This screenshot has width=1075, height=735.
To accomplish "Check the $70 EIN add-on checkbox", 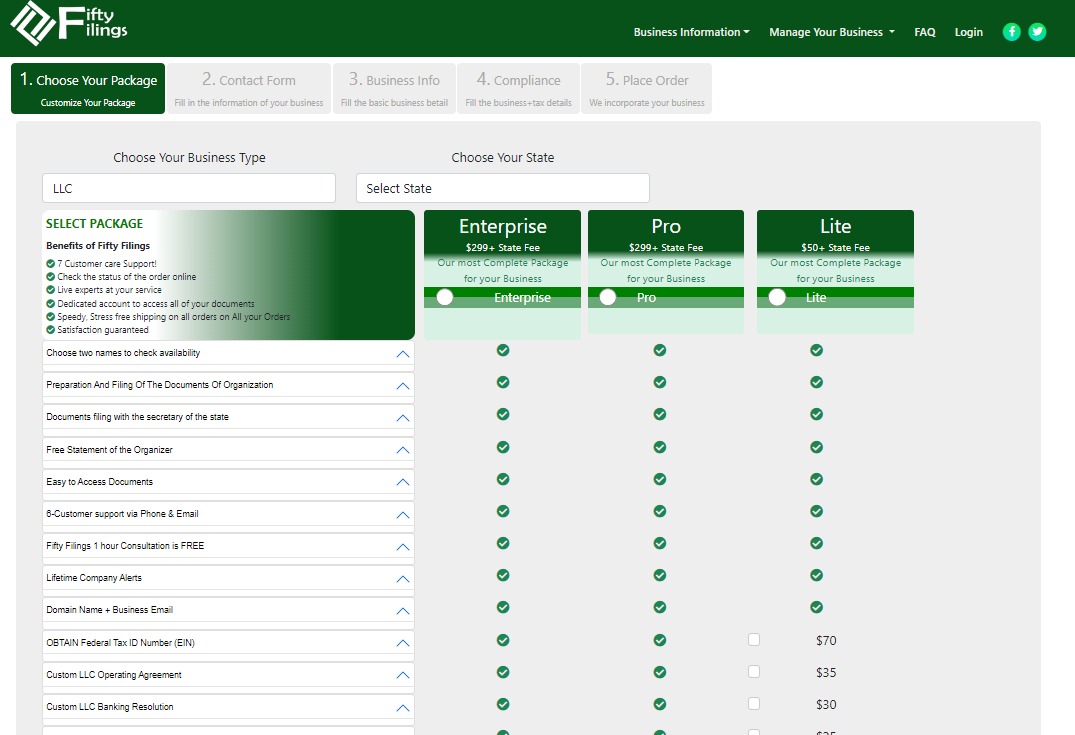I will tap(754, 640).
